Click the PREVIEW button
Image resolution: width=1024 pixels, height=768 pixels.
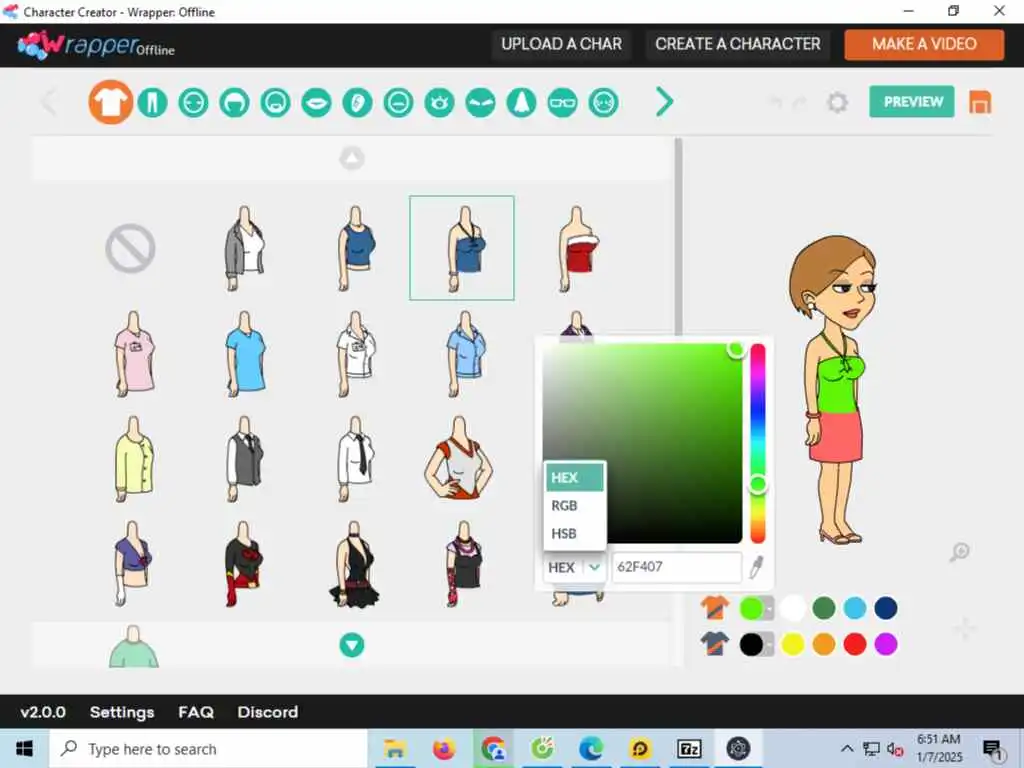coord(912,102)
